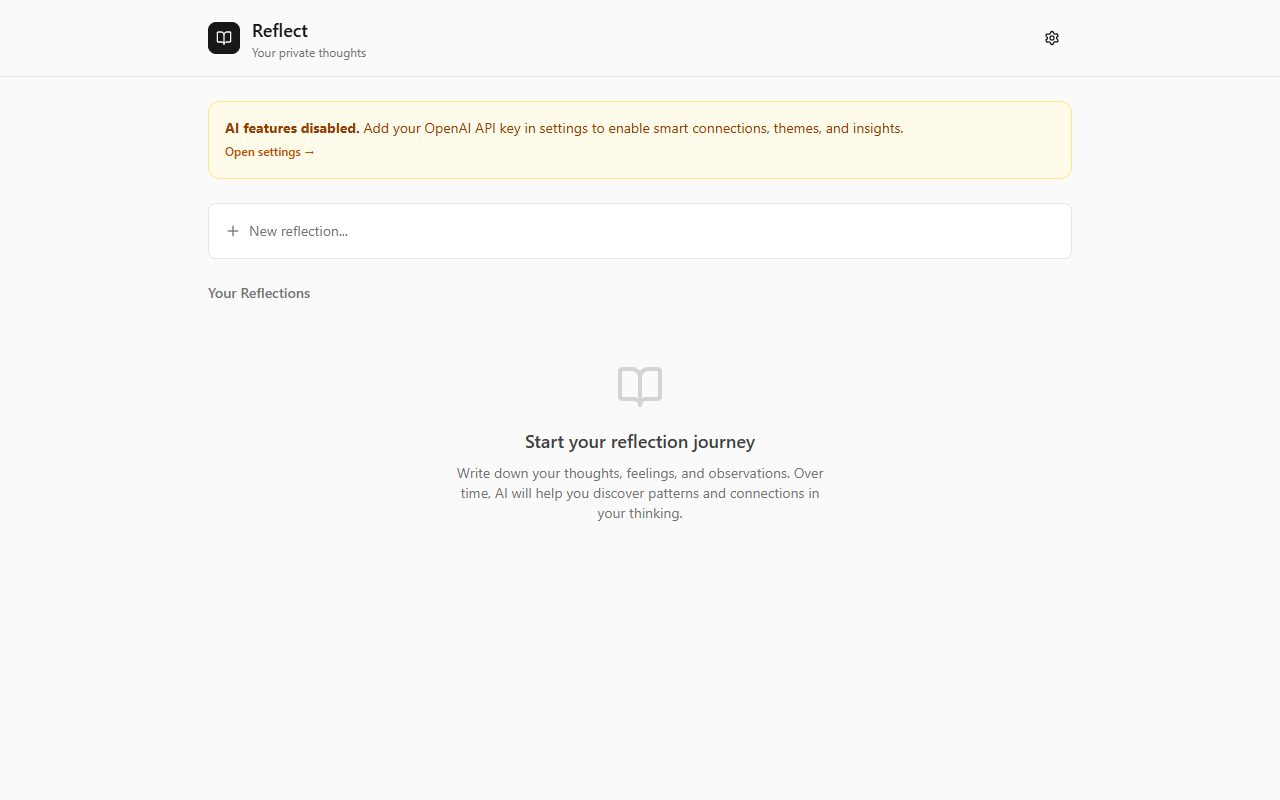Click 'OpenAI API key' in the banner message

coord(471,128)
